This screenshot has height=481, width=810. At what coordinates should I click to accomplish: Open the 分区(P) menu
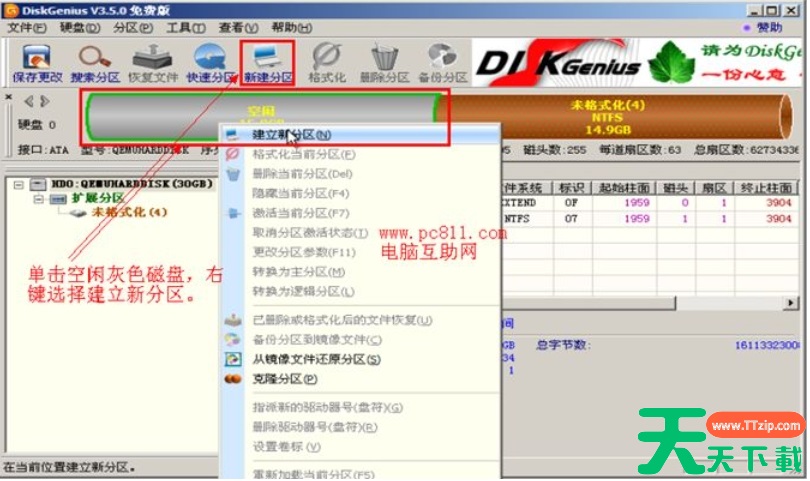tap(133, 27)
